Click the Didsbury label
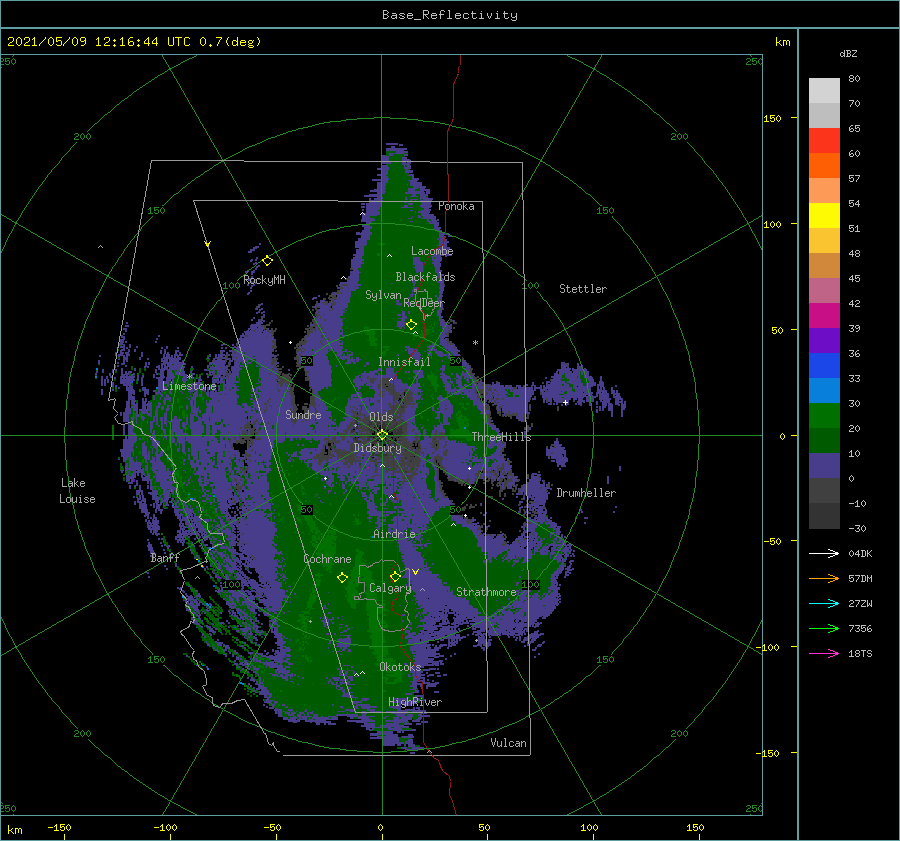Screen dimensions: 900x841 [x=378, y=448]
